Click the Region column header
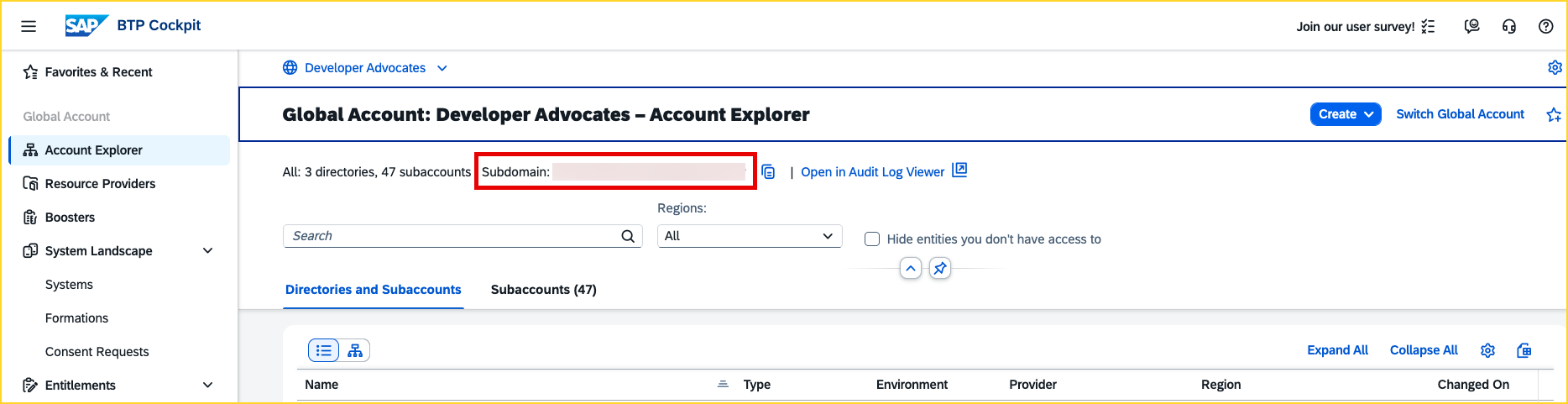The height and width of the screenshot is (404, 1568). pos(1220,385)
